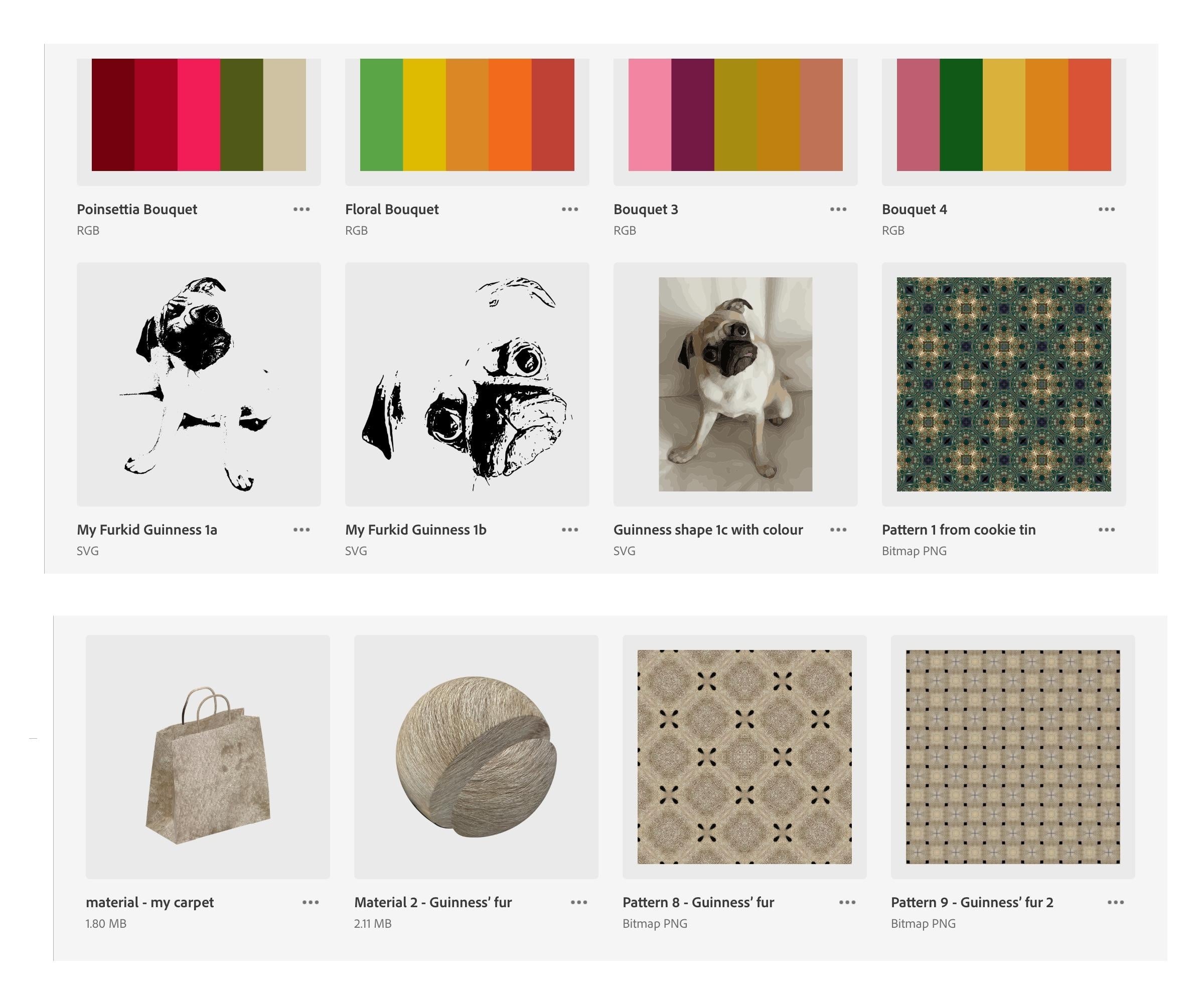
Task: Open the Pattern 8 diamond fur thumbnail
Action: (x=745, y=757)
